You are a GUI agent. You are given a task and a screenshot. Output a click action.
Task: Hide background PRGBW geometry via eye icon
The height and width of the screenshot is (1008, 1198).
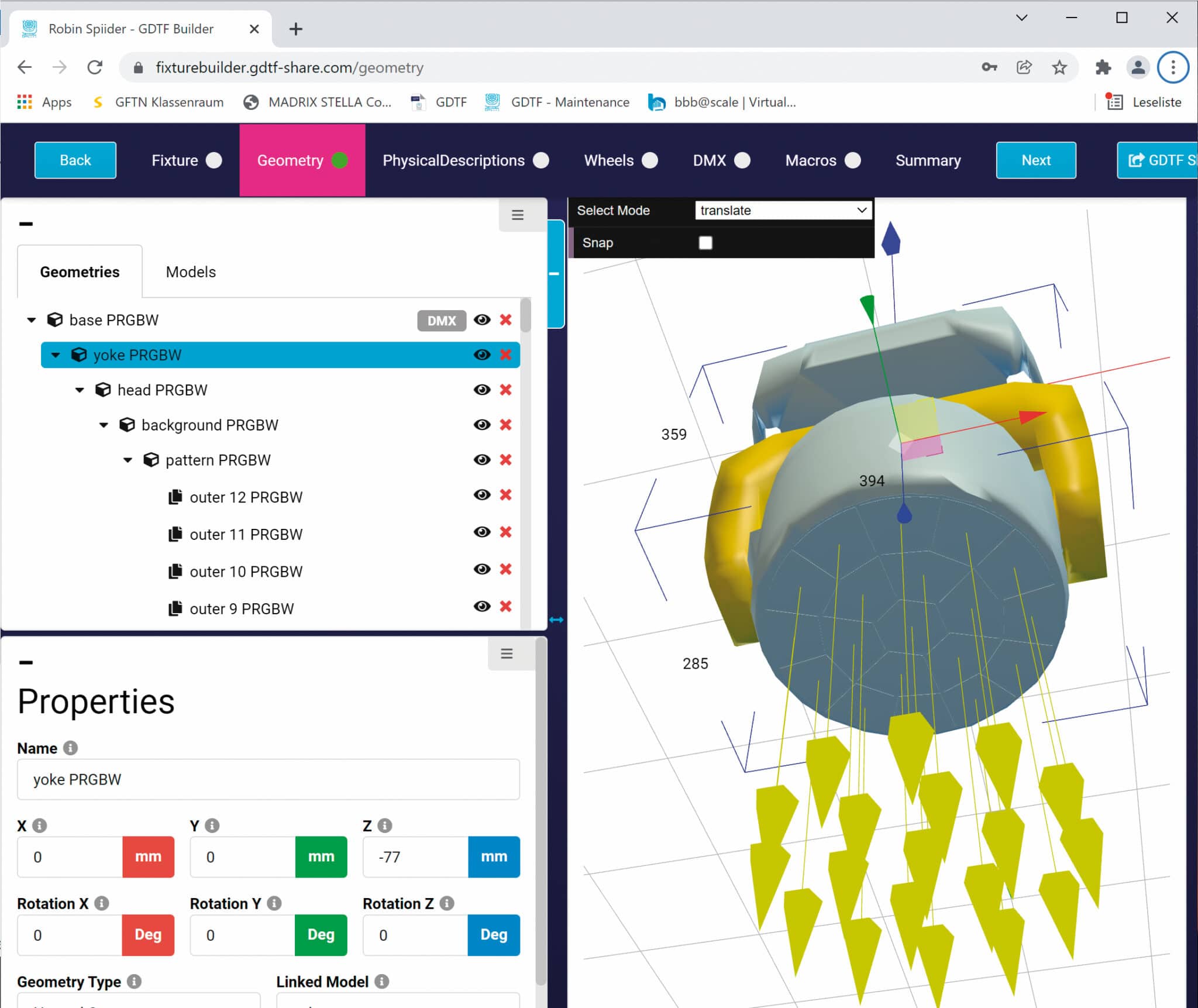click(x=481, y=425)
